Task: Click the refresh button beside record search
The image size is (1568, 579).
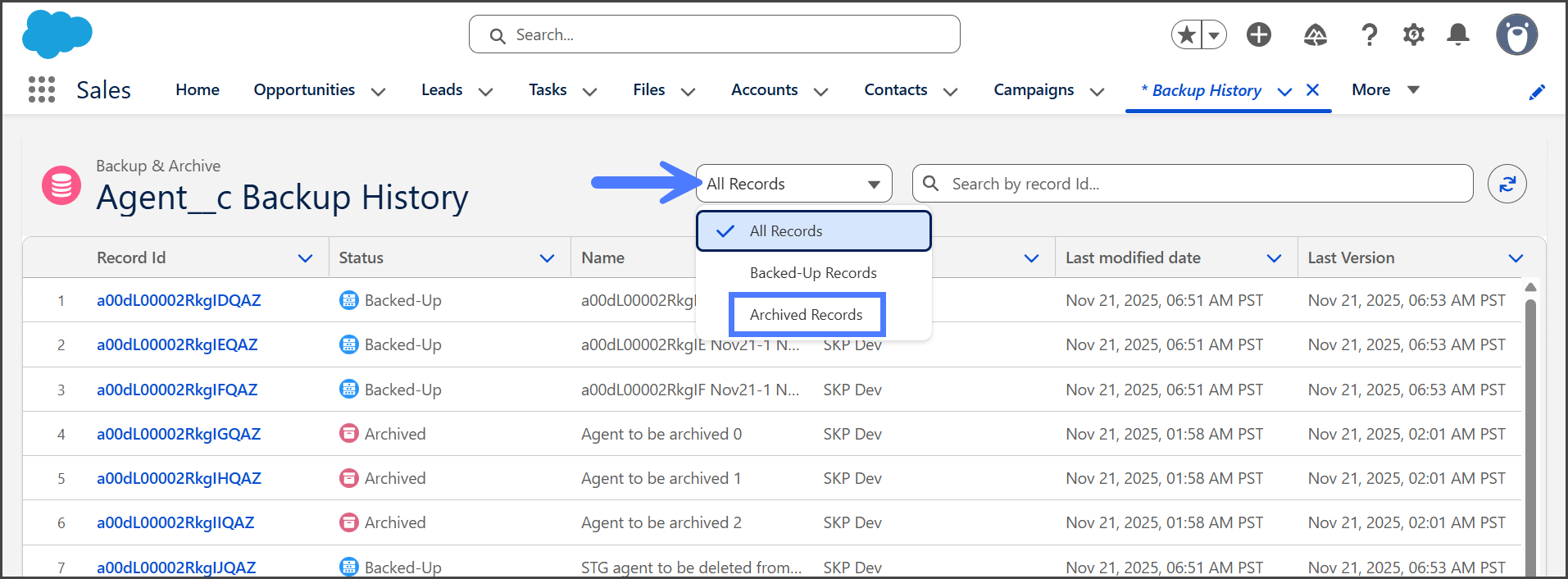Action: pyautogui.click(x=1507, y=184)
